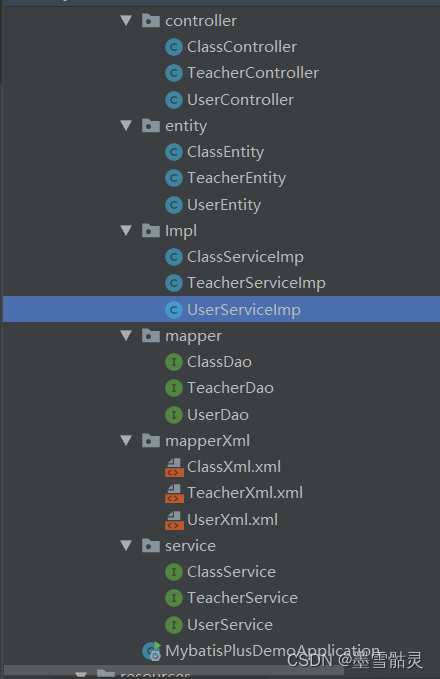Select ClassServiceImp in the tree

[245, 258]
